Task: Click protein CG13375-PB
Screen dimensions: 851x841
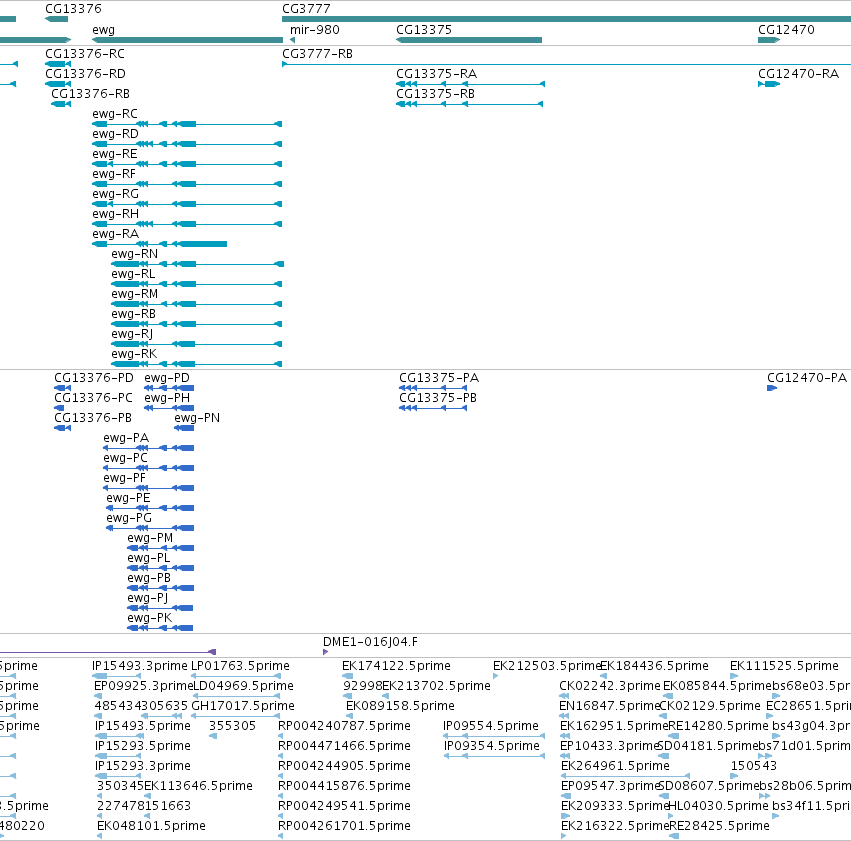Action: point(433,408)
